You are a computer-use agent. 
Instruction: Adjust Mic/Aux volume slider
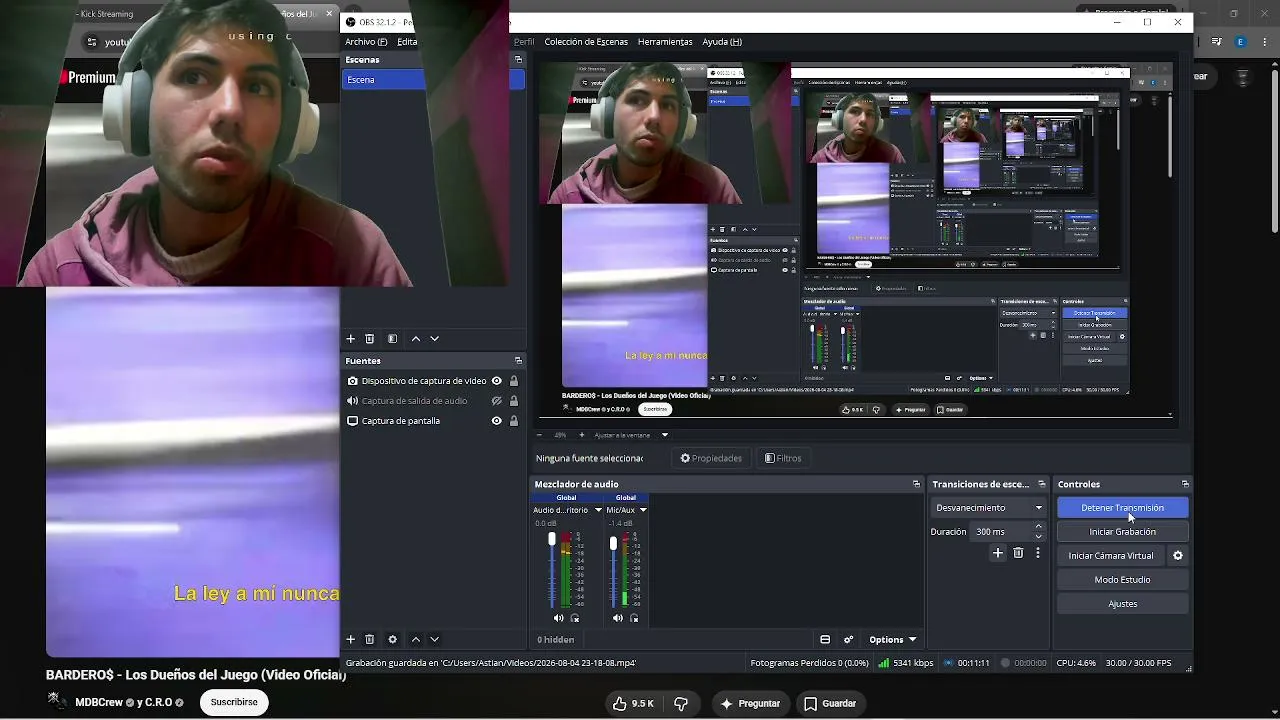613,544
